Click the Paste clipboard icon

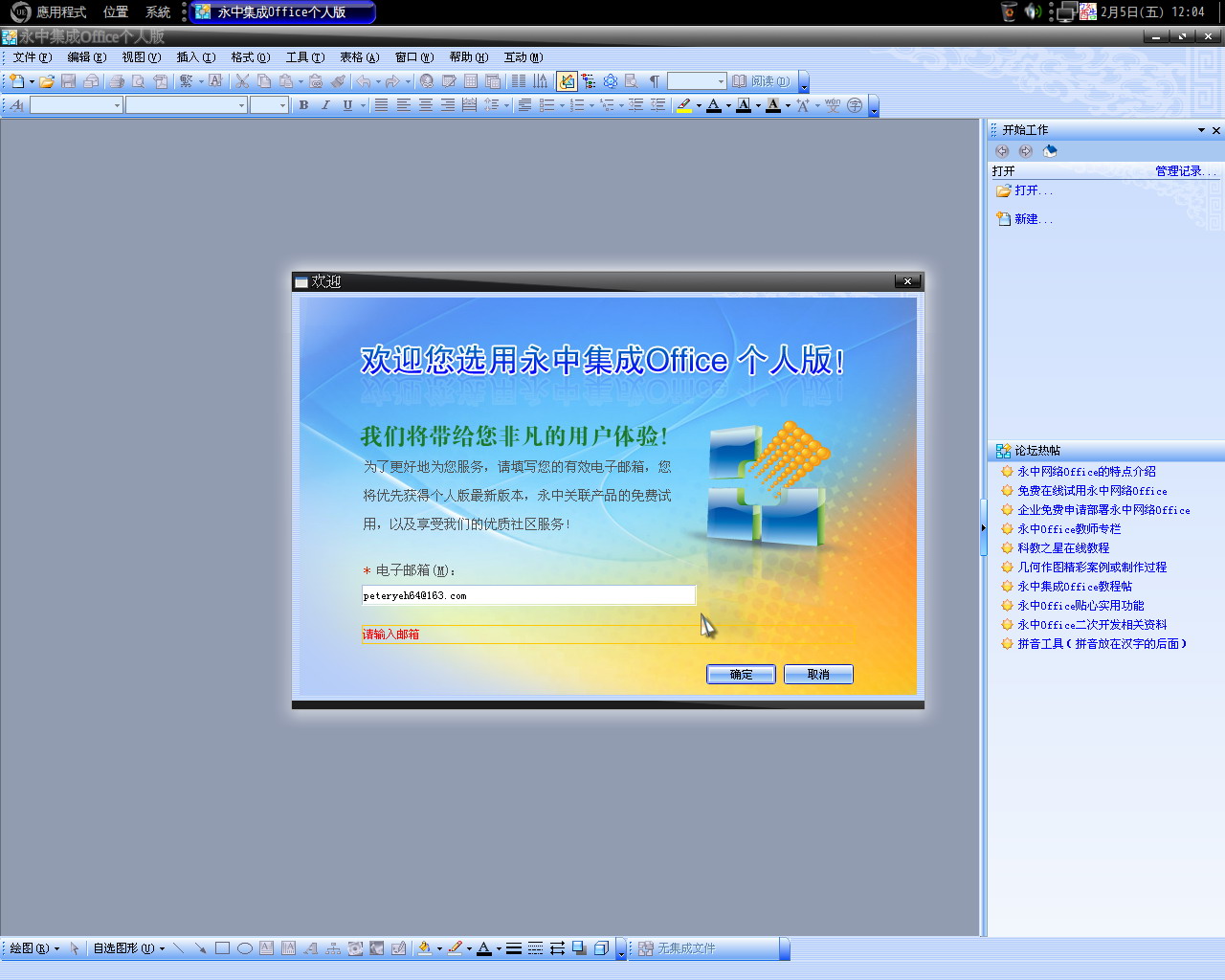[285, 81]
